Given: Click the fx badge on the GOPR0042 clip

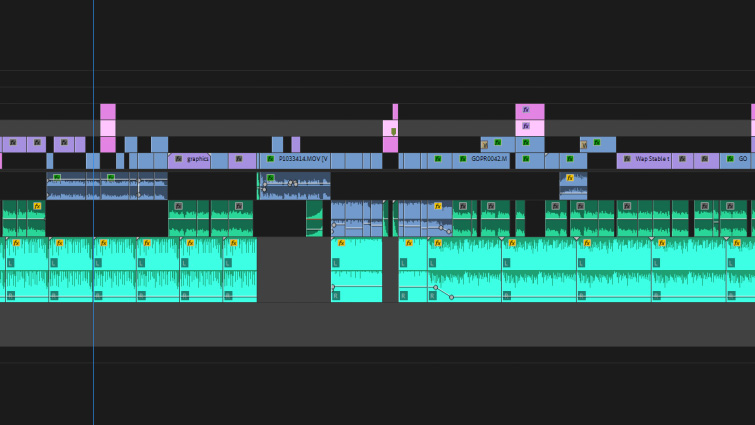Looking at the screenshot, I should (x=463, y=159).
